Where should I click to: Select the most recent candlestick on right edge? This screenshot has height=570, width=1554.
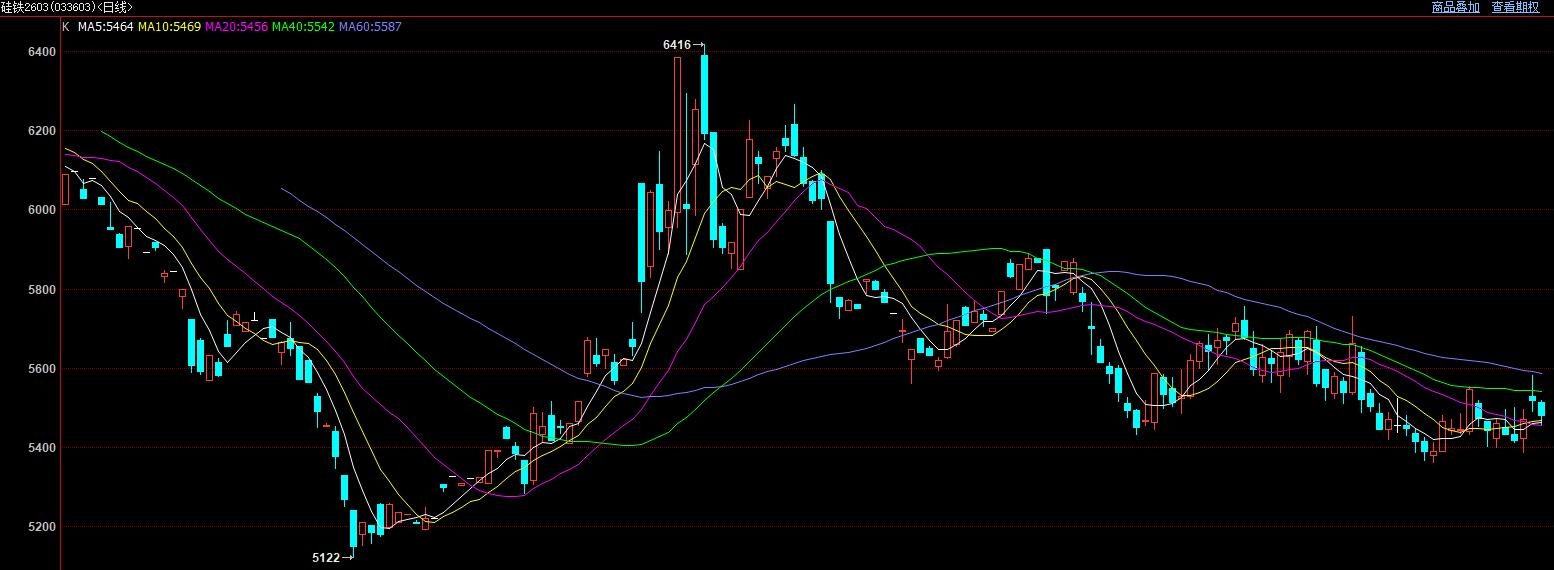[x=1541, y=409]
